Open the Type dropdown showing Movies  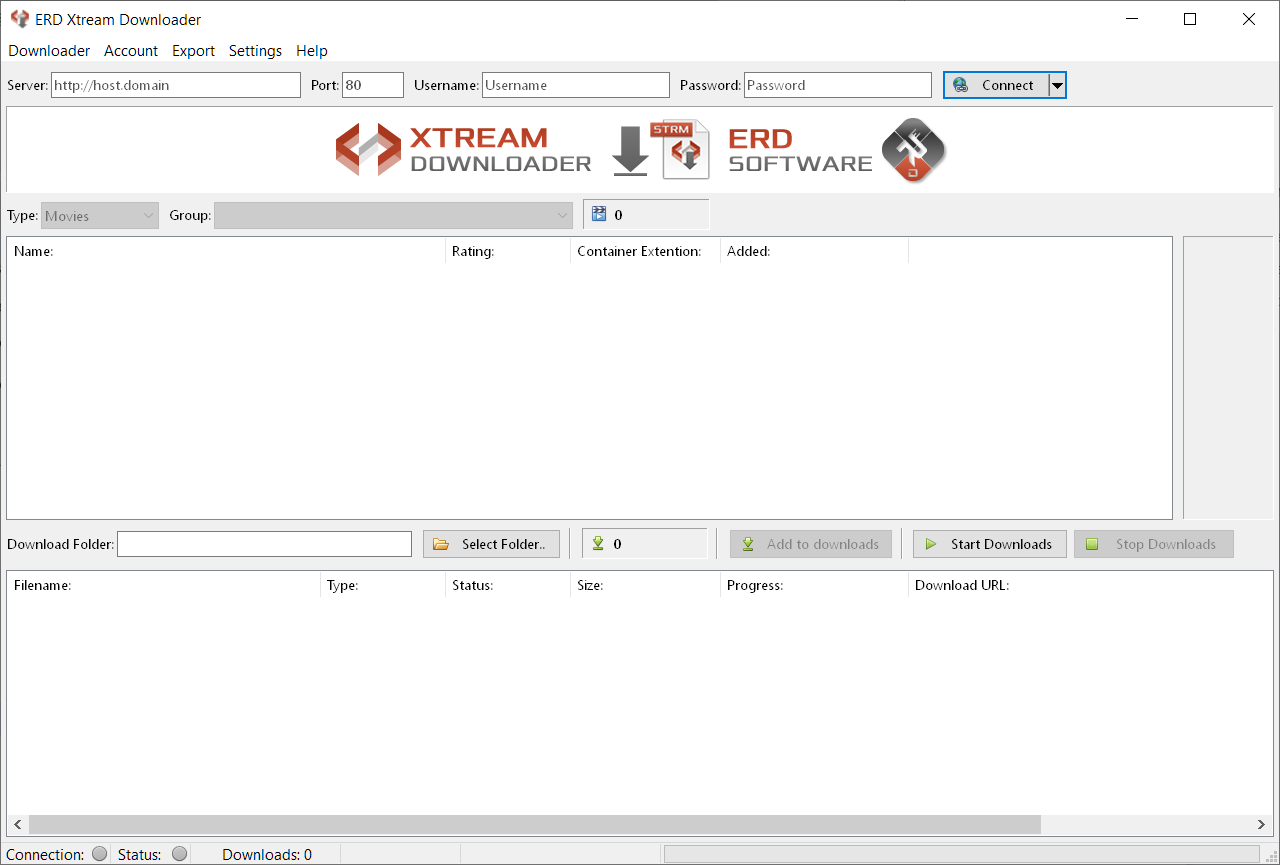pyautogui.click(x=100, y=215)
